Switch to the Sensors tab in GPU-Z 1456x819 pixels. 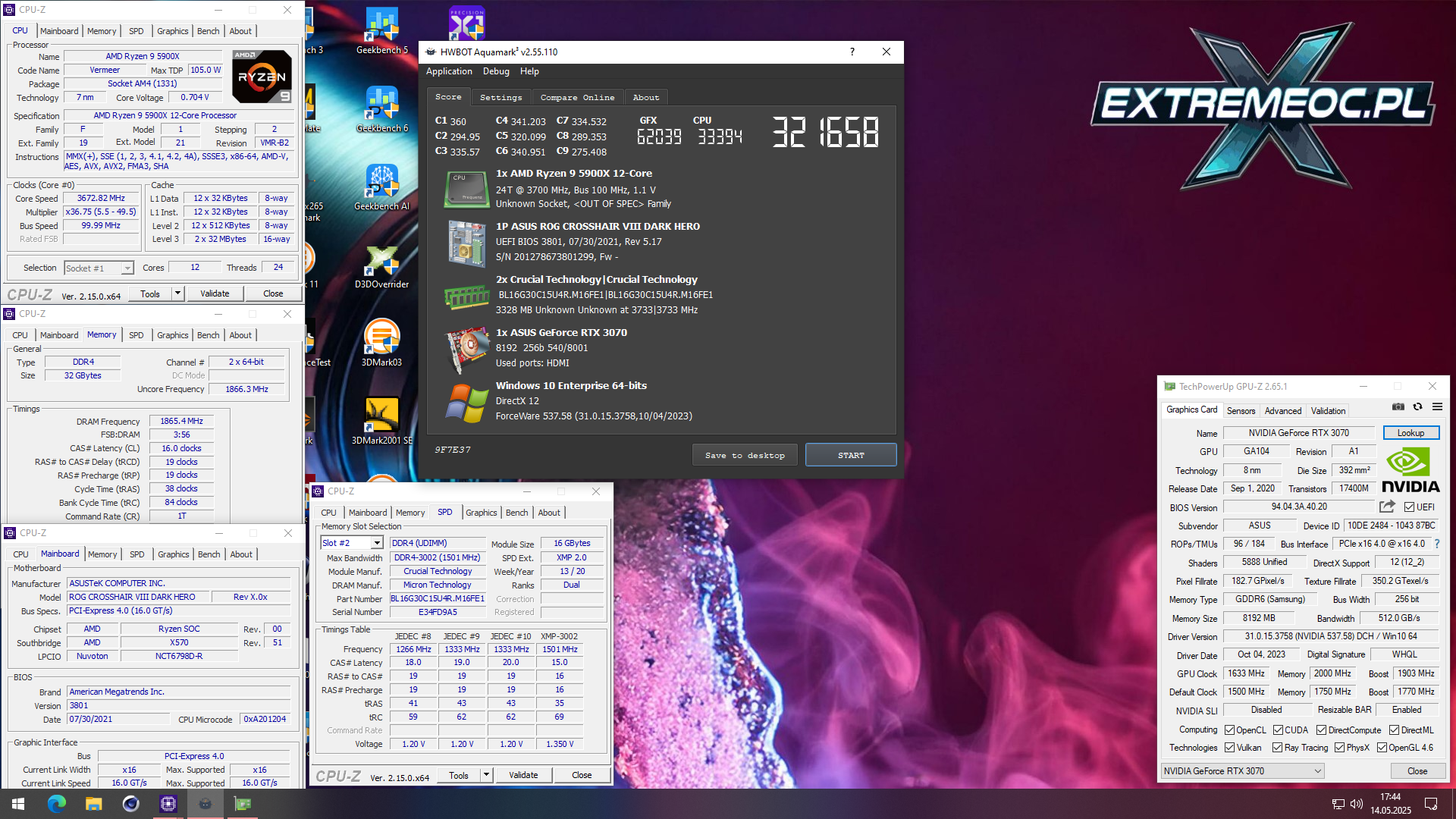[1241, 410]
